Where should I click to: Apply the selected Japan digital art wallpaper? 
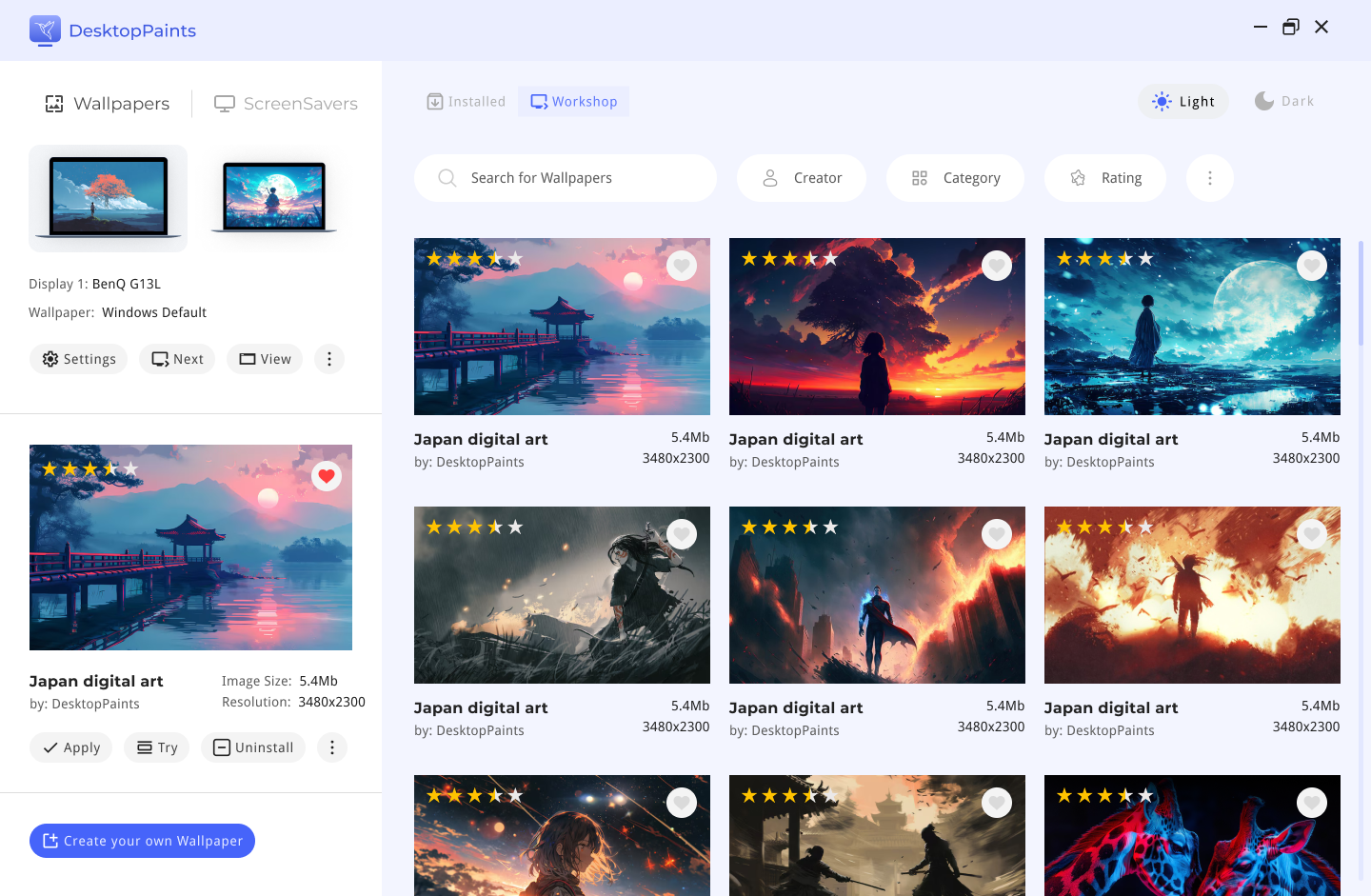pos(71,747)
